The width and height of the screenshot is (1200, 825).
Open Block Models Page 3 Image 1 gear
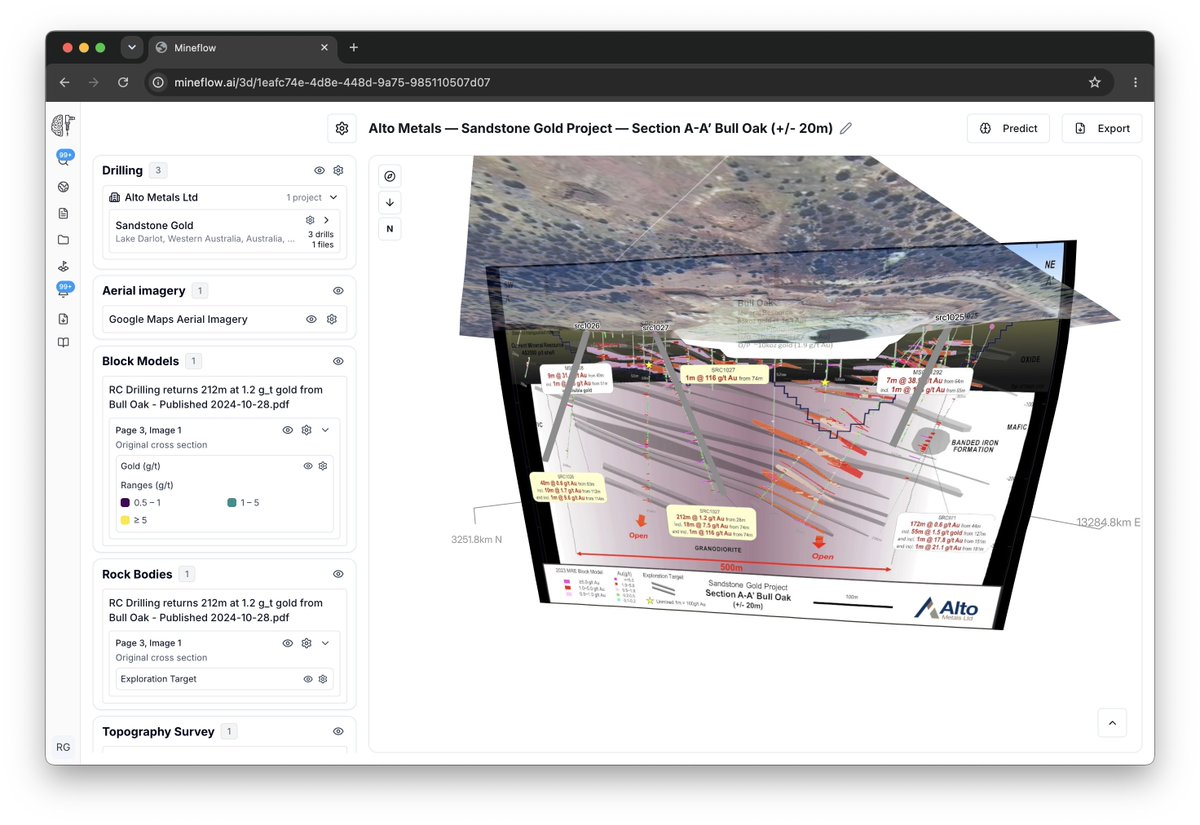[x=307, y=430]
